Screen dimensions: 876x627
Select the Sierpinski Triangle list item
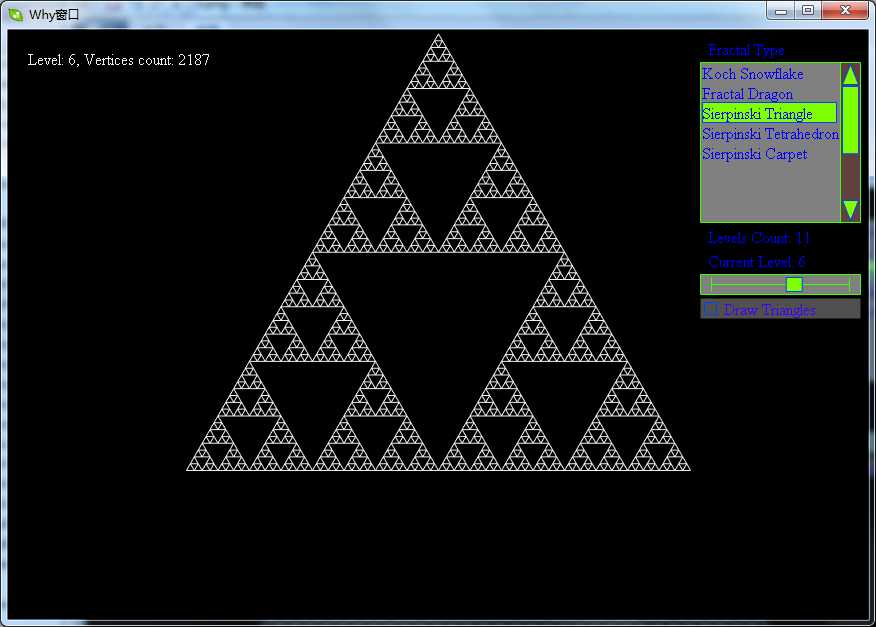[769, 113]
